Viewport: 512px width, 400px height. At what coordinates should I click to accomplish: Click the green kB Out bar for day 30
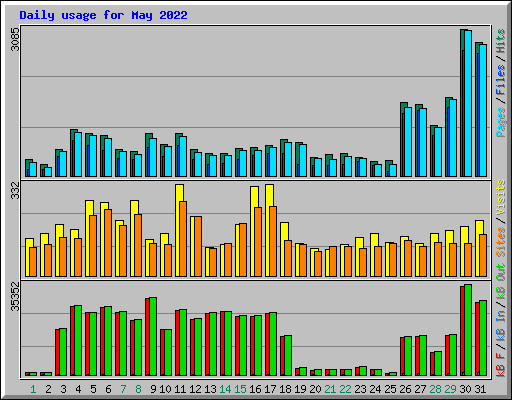(468, 330)
